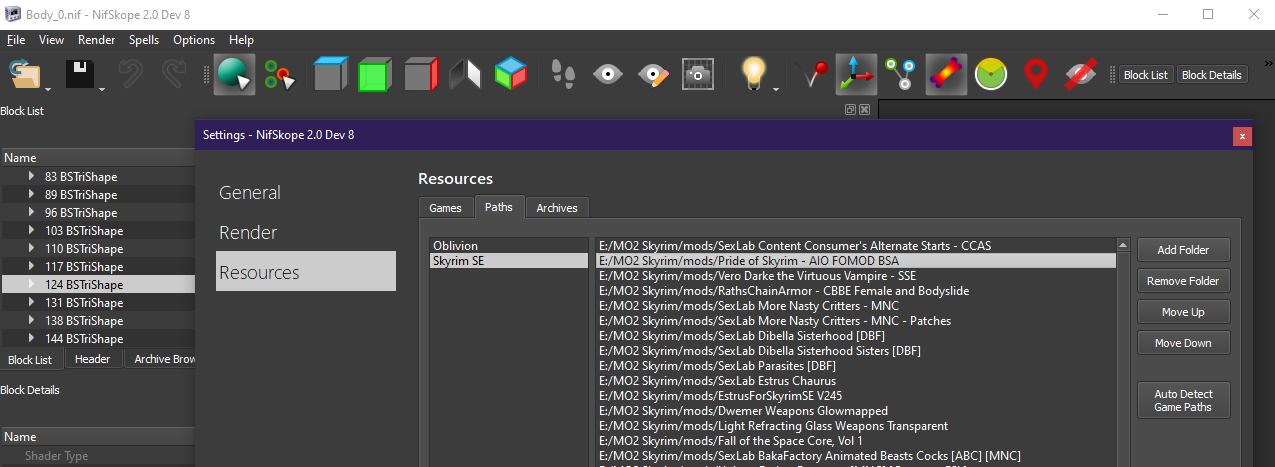Toggle the lighting bulb icon
The image size is (1275, 467).
coord(752,75)
